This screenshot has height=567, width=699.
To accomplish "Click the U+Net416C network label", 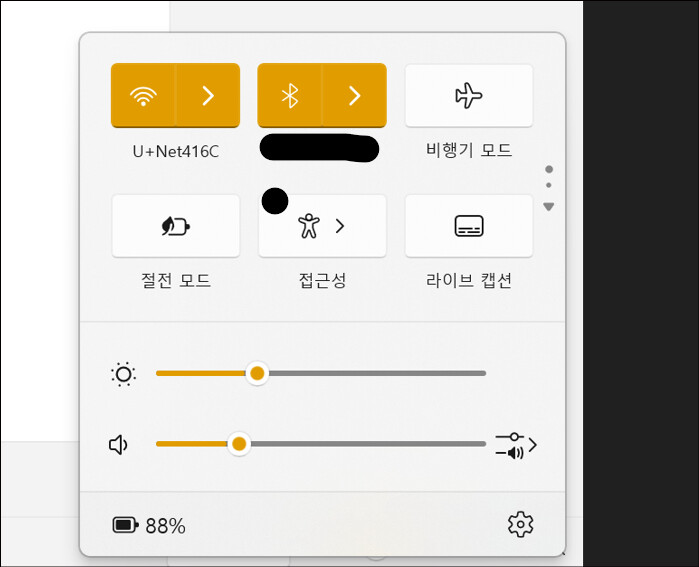I will [175, 152].
